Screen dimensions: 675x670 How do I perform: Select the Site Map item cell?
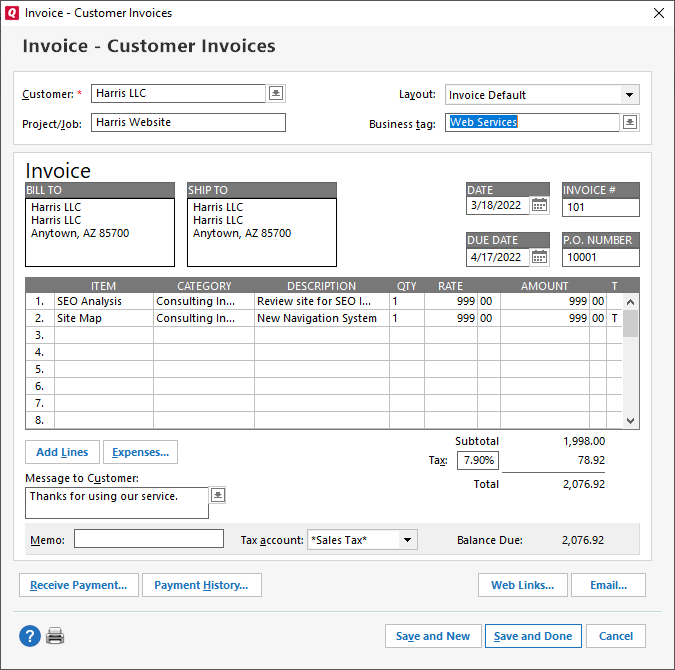tap(104, 318)
